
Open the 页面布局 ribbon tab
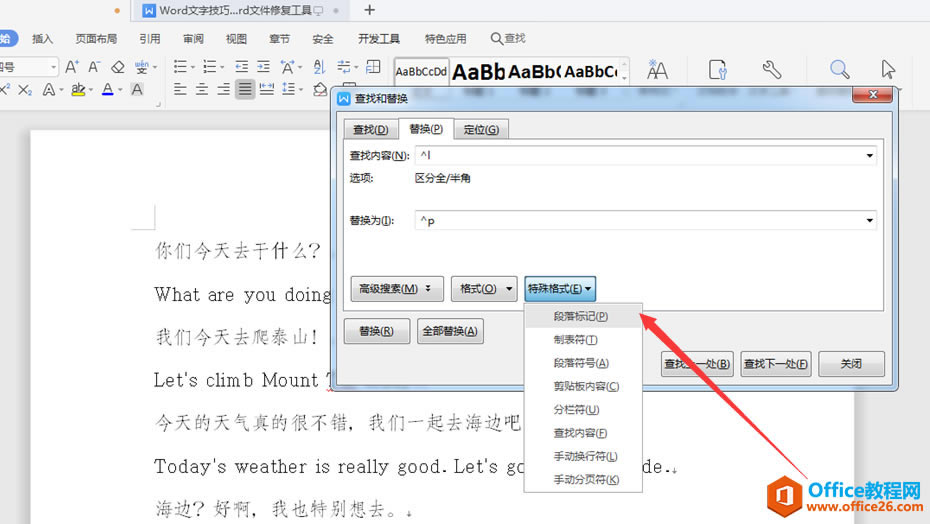coord(96,39)
